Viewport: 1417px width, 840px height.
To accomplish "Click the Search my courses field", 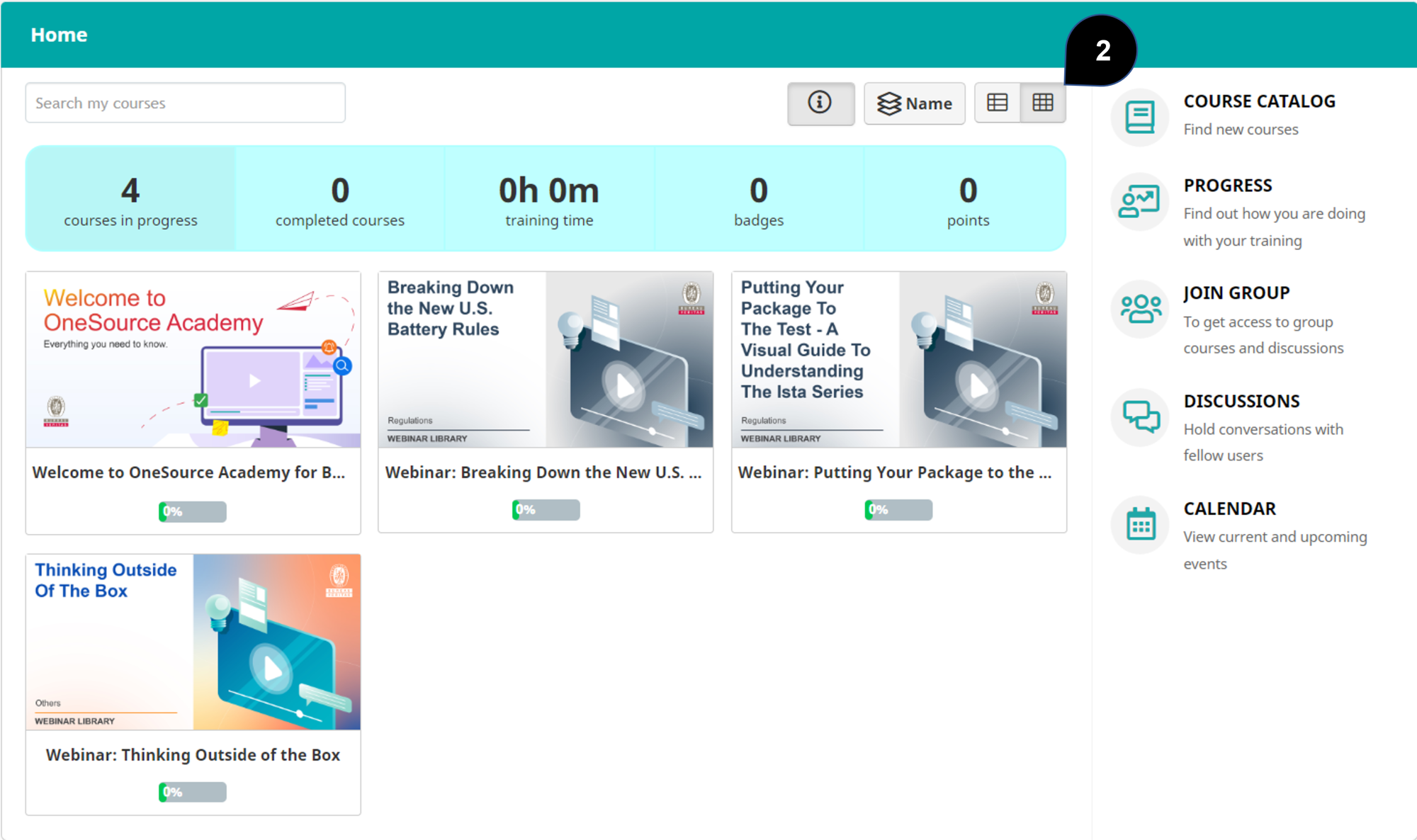I will 185,103.
